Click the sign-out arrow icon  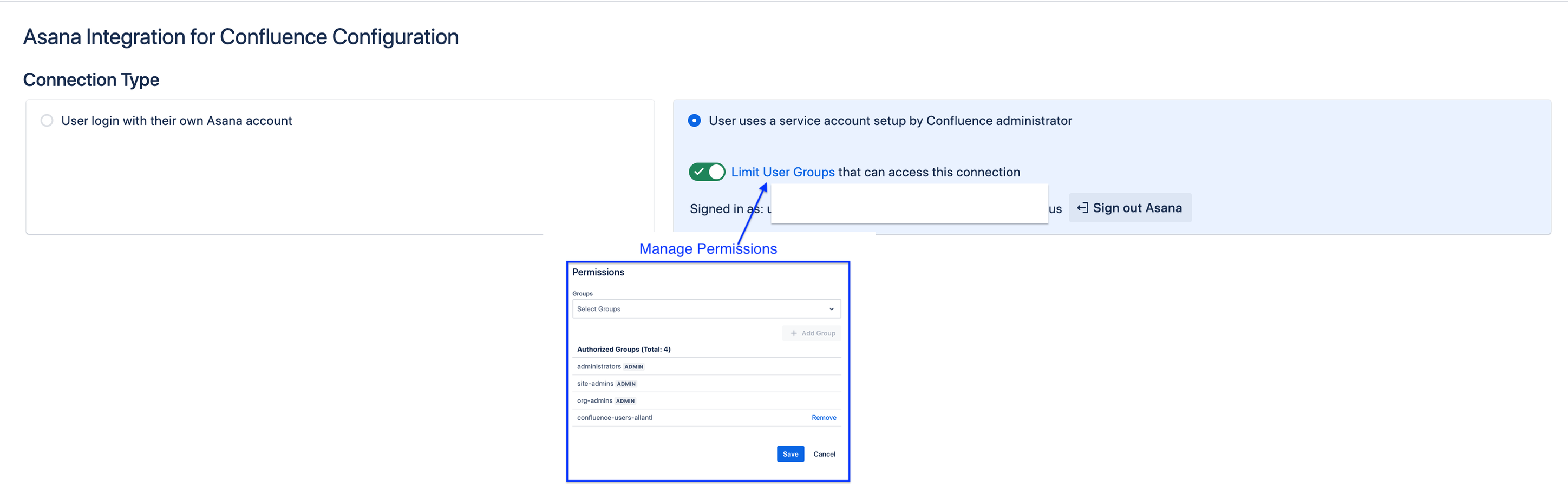tap(1082, 208)
